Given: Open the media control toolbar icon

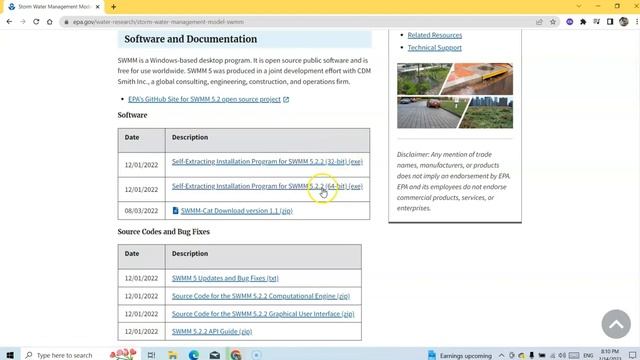Looking at the screenshot, I should click(596, 22).
